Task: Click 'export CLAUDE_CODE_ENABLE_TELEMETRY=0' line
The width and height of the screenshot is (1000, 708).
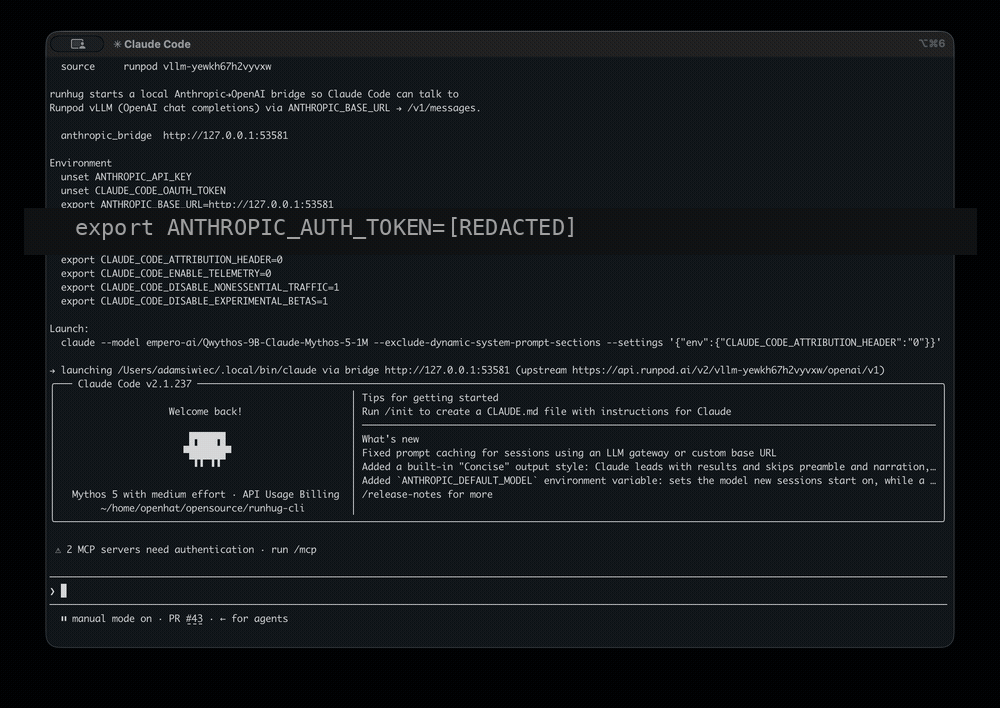Action: coord(166,273)
